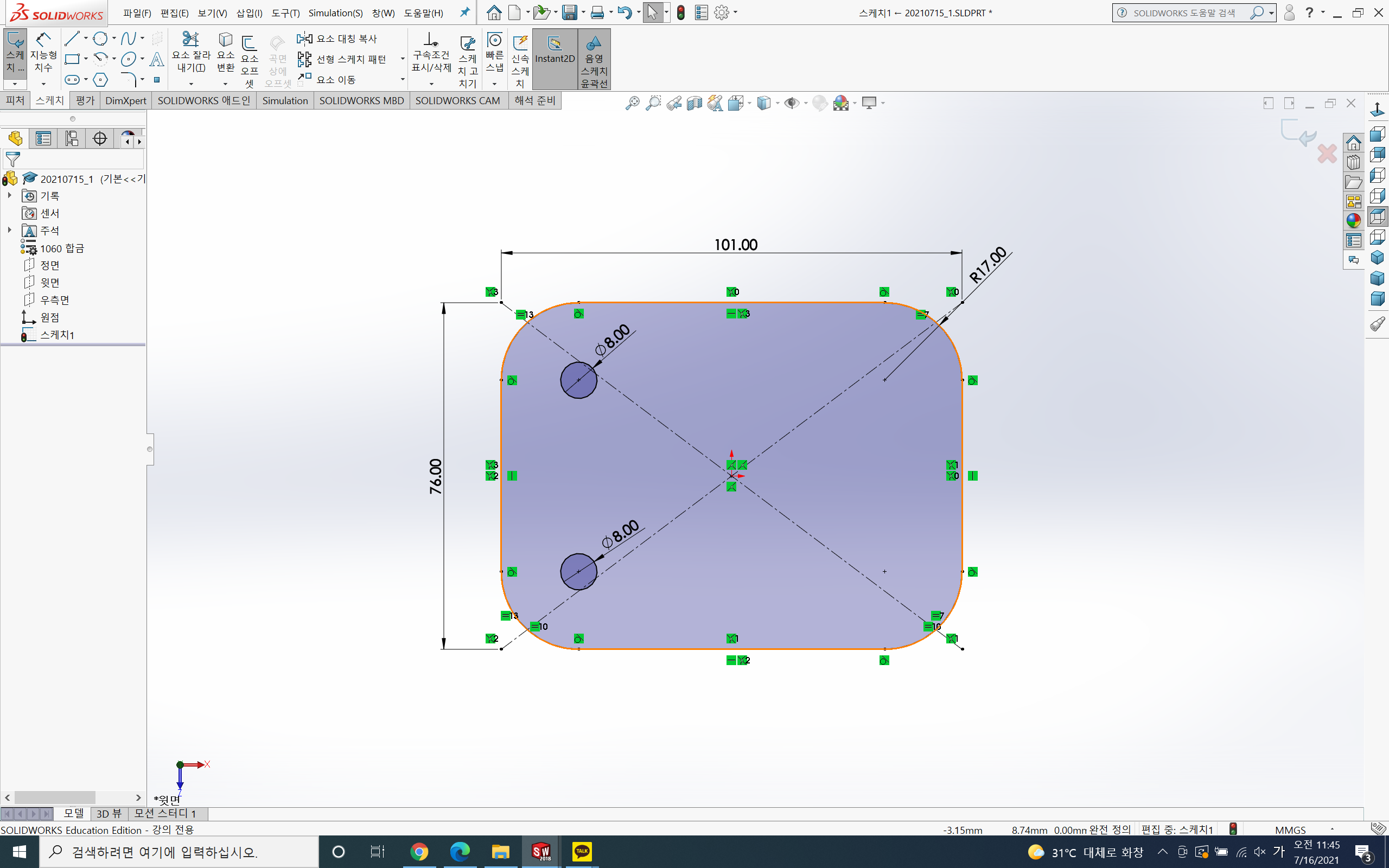
Task: Open the Zoom to Fit view icon
Action: (x=632, y=103)
